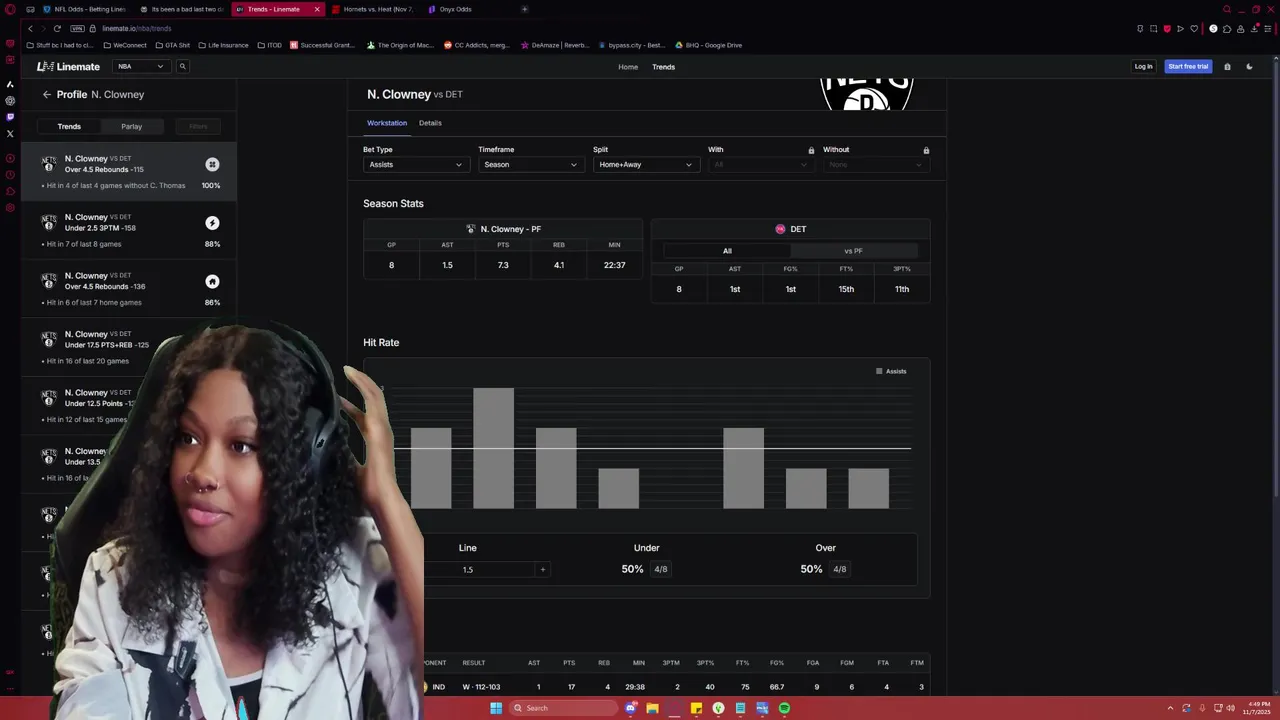The height and width of the screenshot is (720, 1280).
Task: Open the Bet Type Assists dropdown
Action: [415, 164]
